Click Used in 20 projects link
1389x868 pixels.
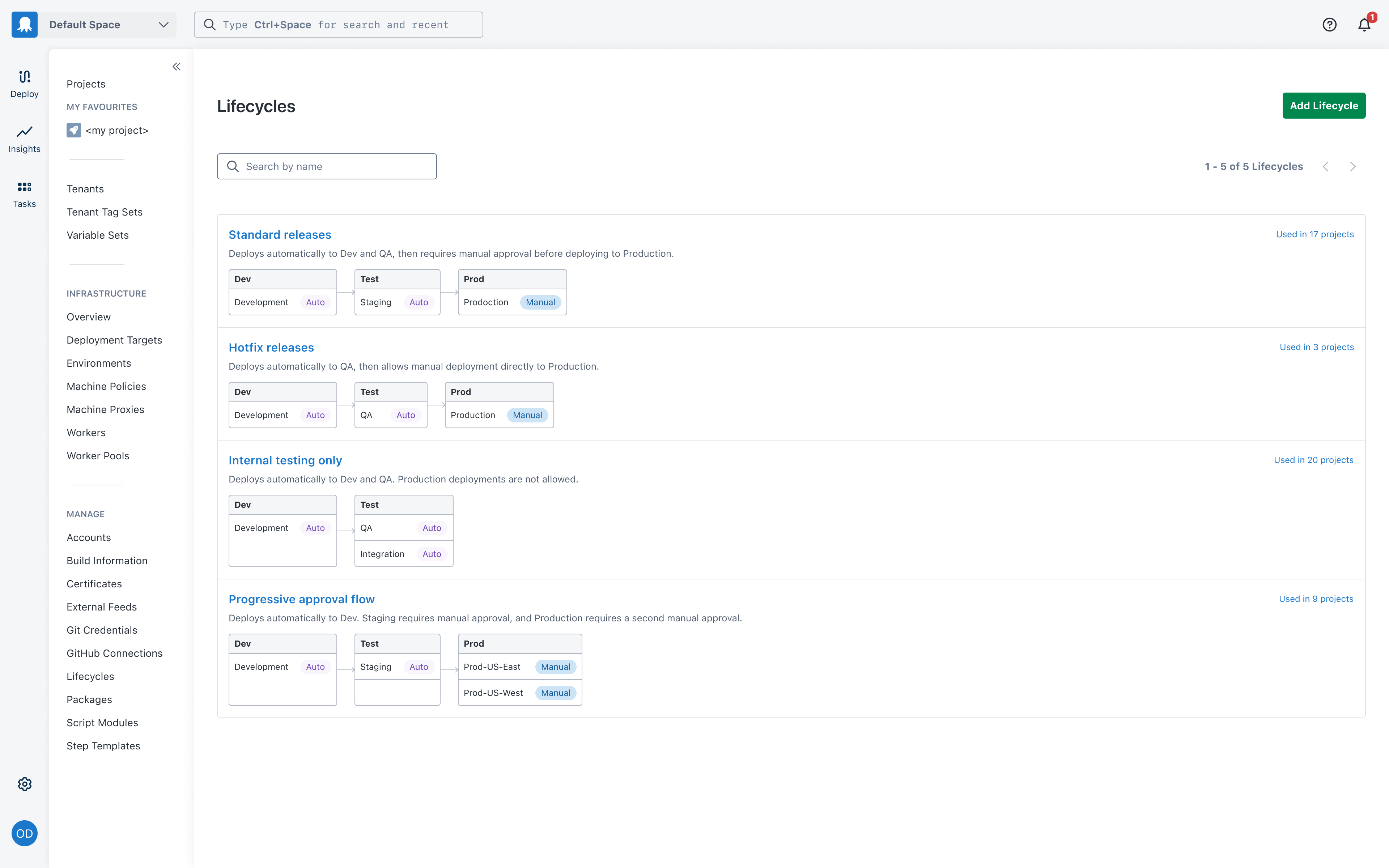click(1314, 460)
